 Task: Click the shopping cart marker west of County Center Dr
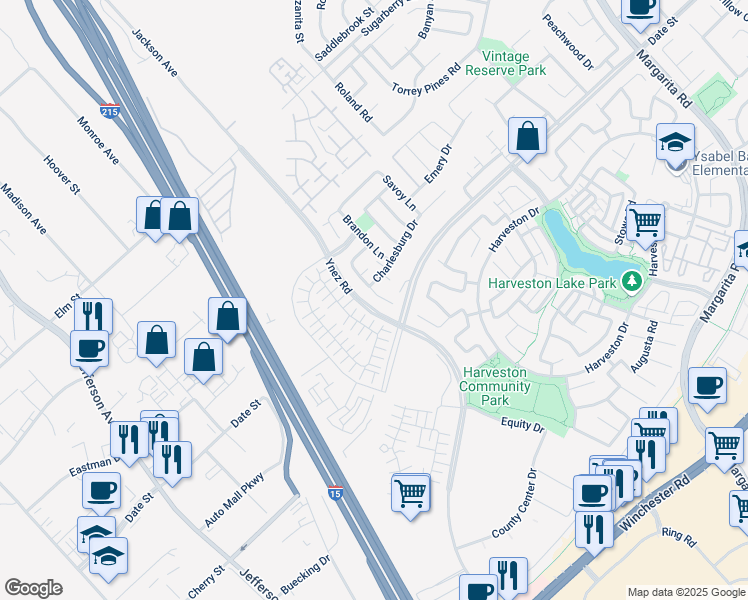[411, 495]
